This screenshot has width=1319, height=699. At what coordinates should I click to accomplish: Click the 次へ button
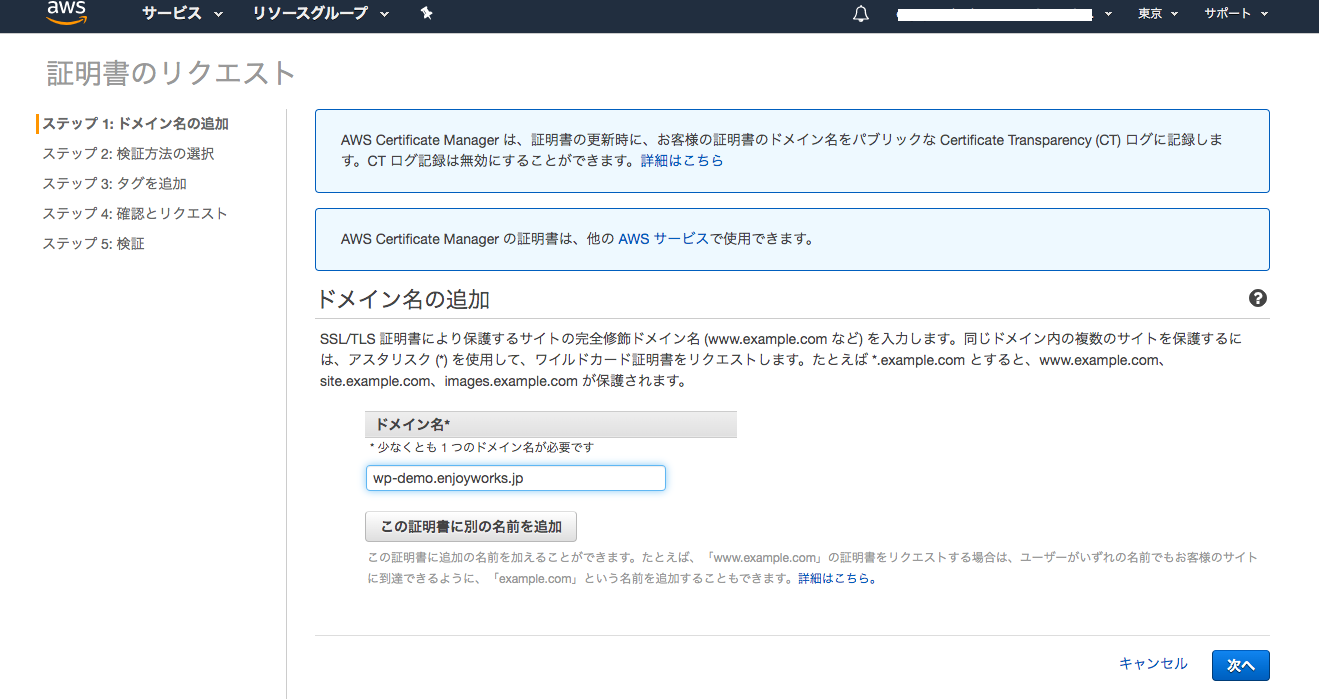1241,665
